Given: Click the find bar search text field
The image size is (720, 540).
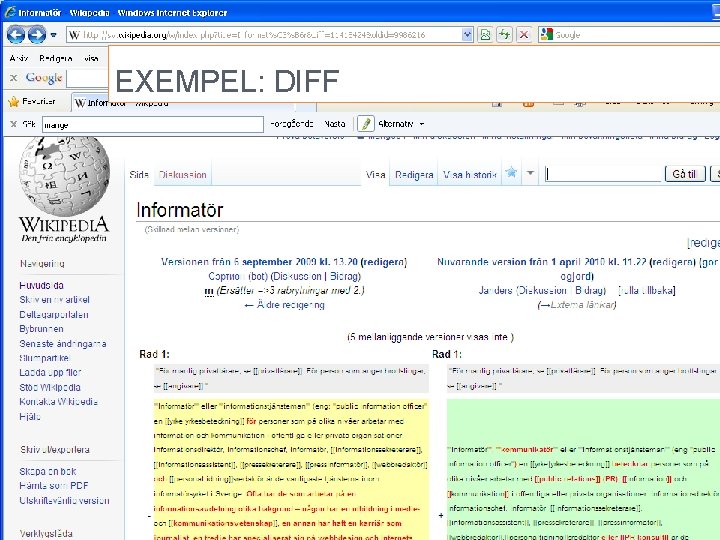Looking at the screenshot, I should 153,124.
